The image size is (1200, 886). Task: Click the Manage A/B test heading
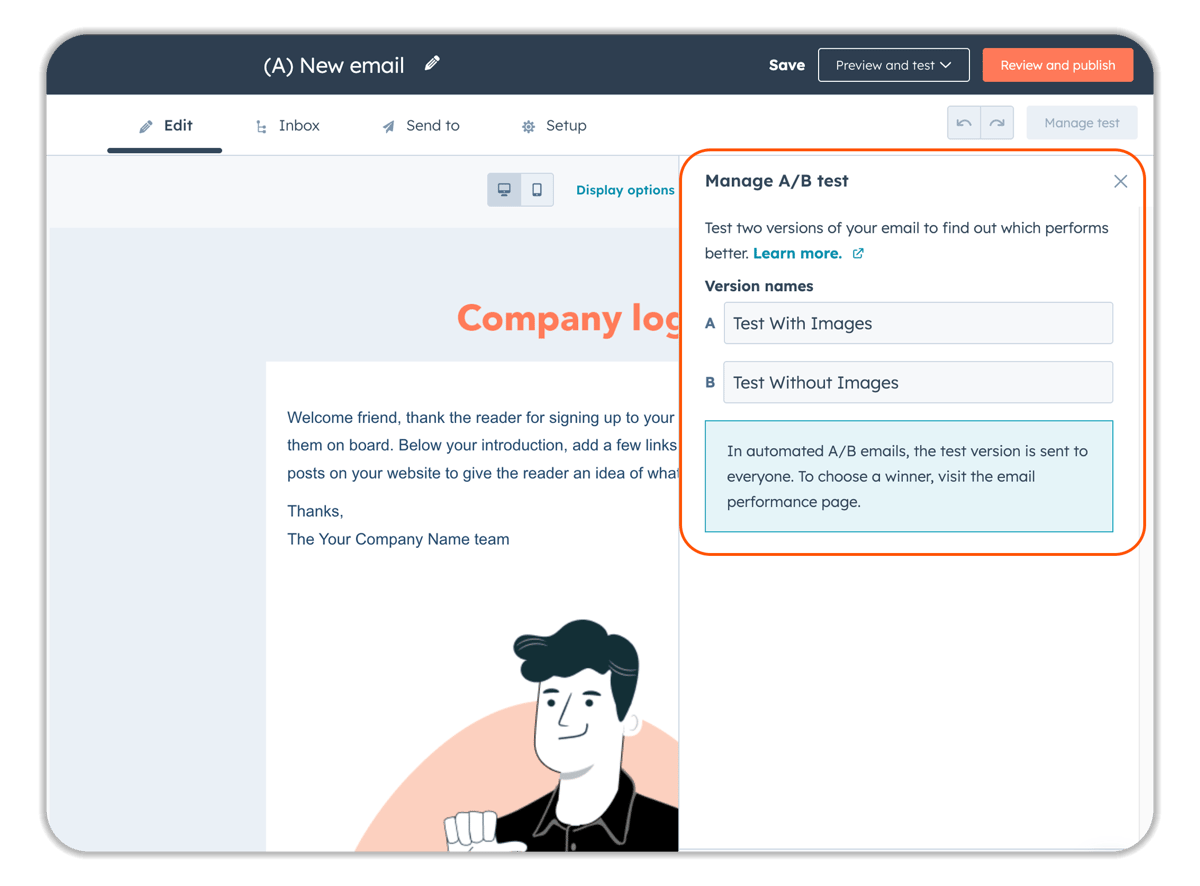[776, 181]
